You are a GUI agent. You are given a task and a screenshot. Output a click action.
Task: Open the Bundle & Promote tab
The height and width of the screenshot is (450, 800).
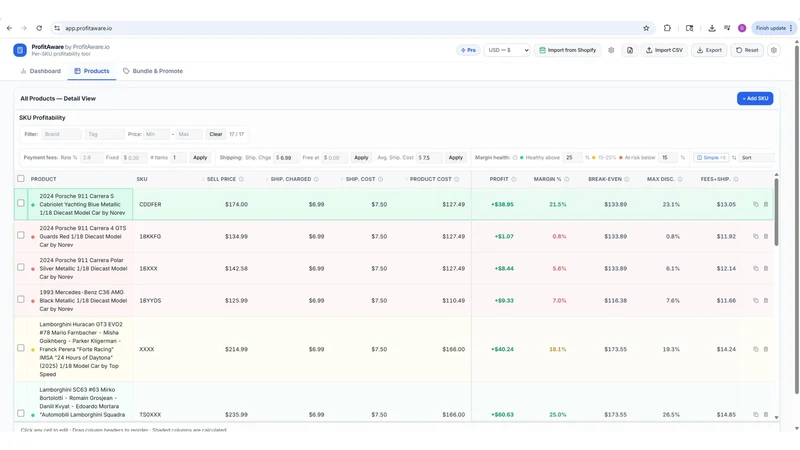[x=153, y=71]
